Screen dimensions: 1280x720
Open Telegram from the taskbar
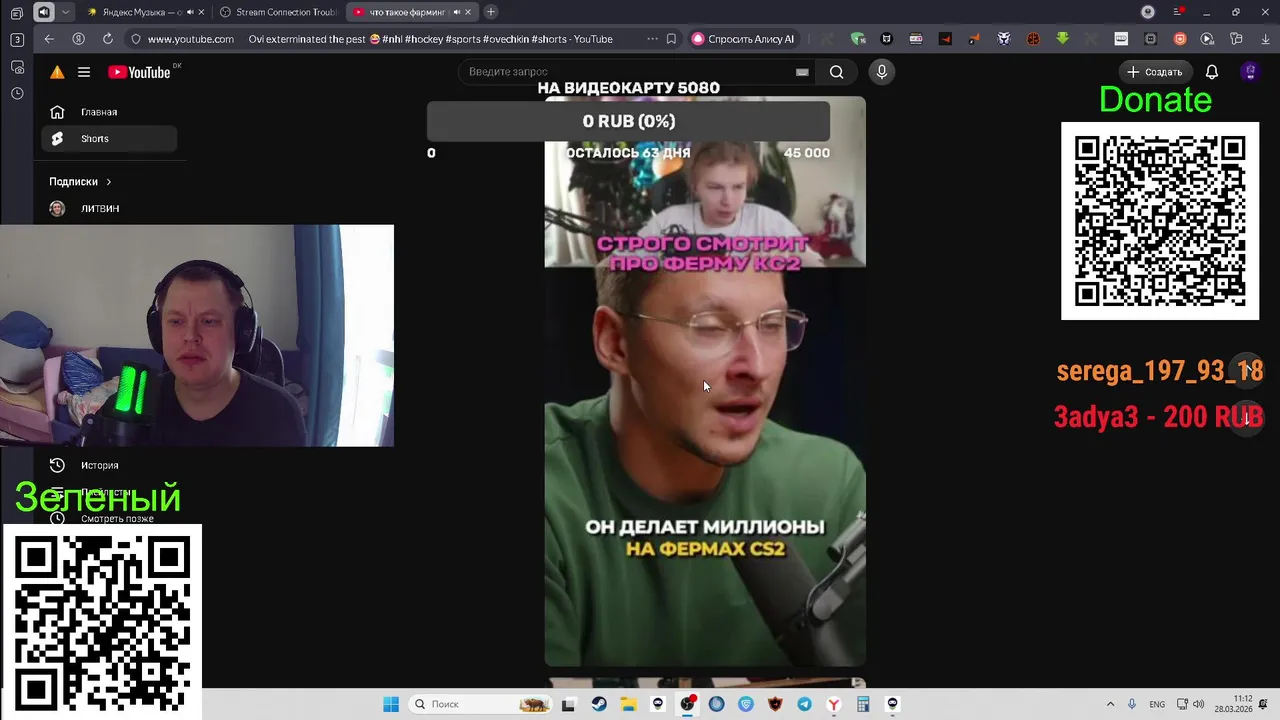[x=804, y=704]
